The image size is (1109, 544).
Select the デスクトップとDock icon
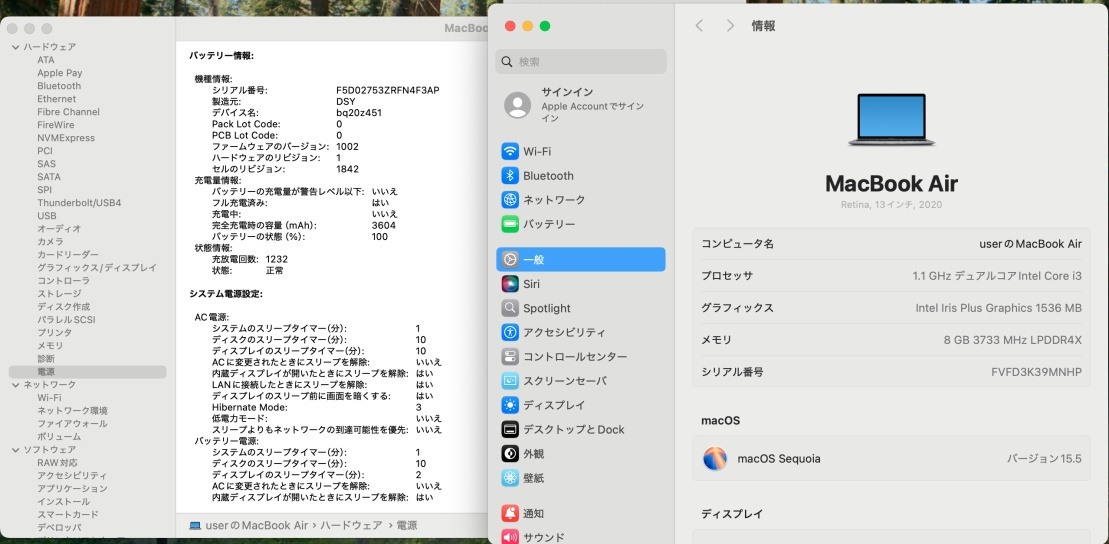point(510,429)
